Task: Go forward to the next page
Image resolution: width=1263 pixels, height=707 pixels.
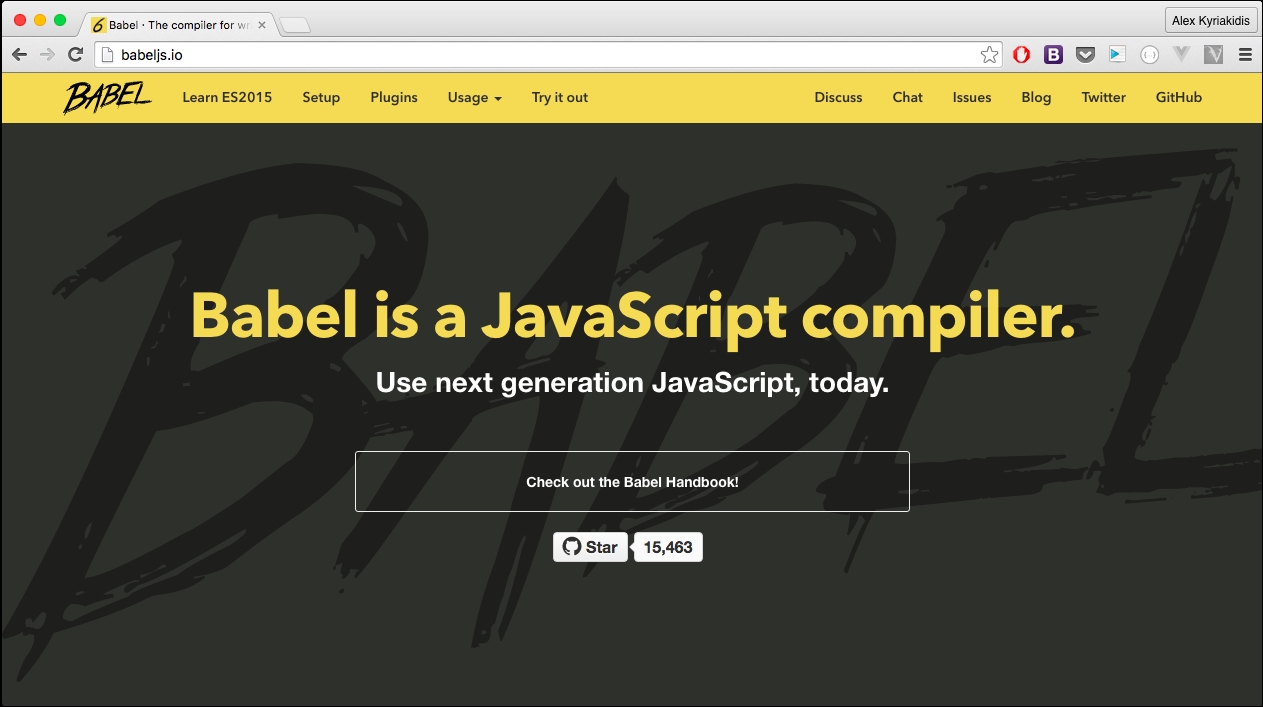Action: (x=47, y=55)
